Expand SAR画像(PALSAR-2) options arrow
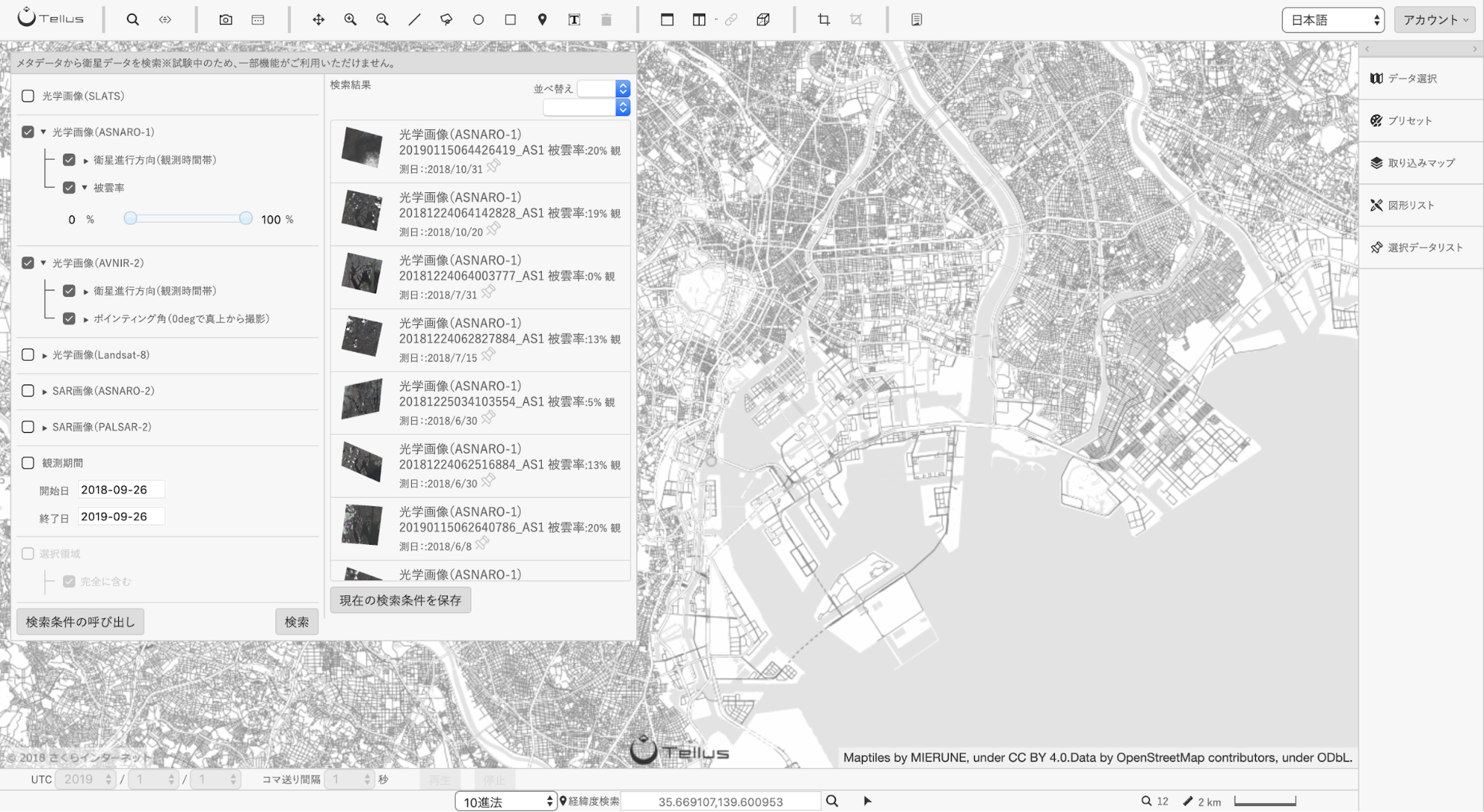 (x=45, y=428)
